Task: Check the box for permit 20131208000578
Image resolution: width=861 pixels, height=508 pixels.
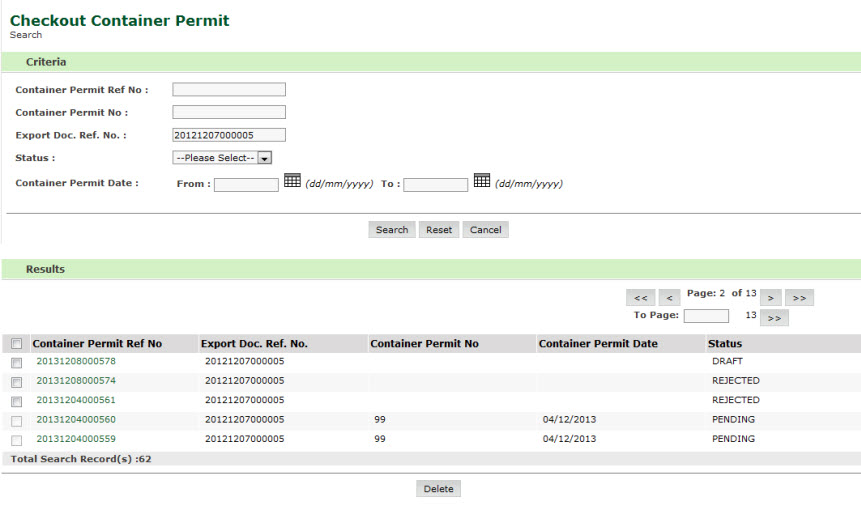Action: point(16,363)
